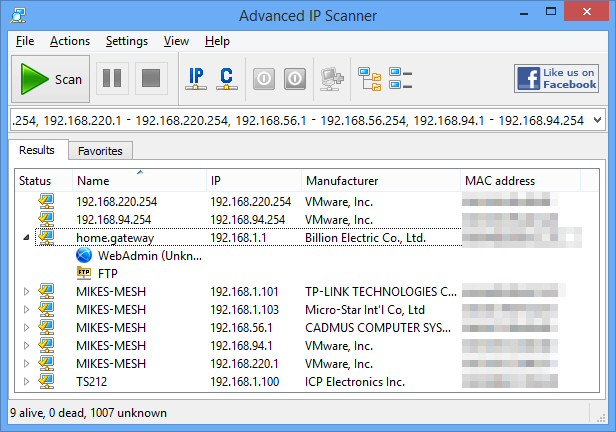Sort by the MAC address column header
The width and height of the screenshot is (616, 432).
[x=520, y=181]
